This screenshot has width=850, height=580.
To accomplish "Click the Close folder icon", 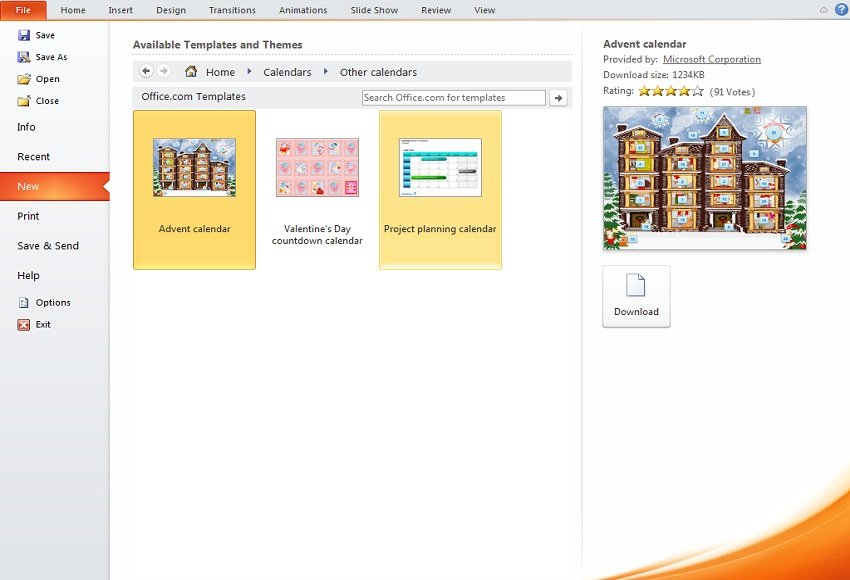I will click(x=24, y=101).
